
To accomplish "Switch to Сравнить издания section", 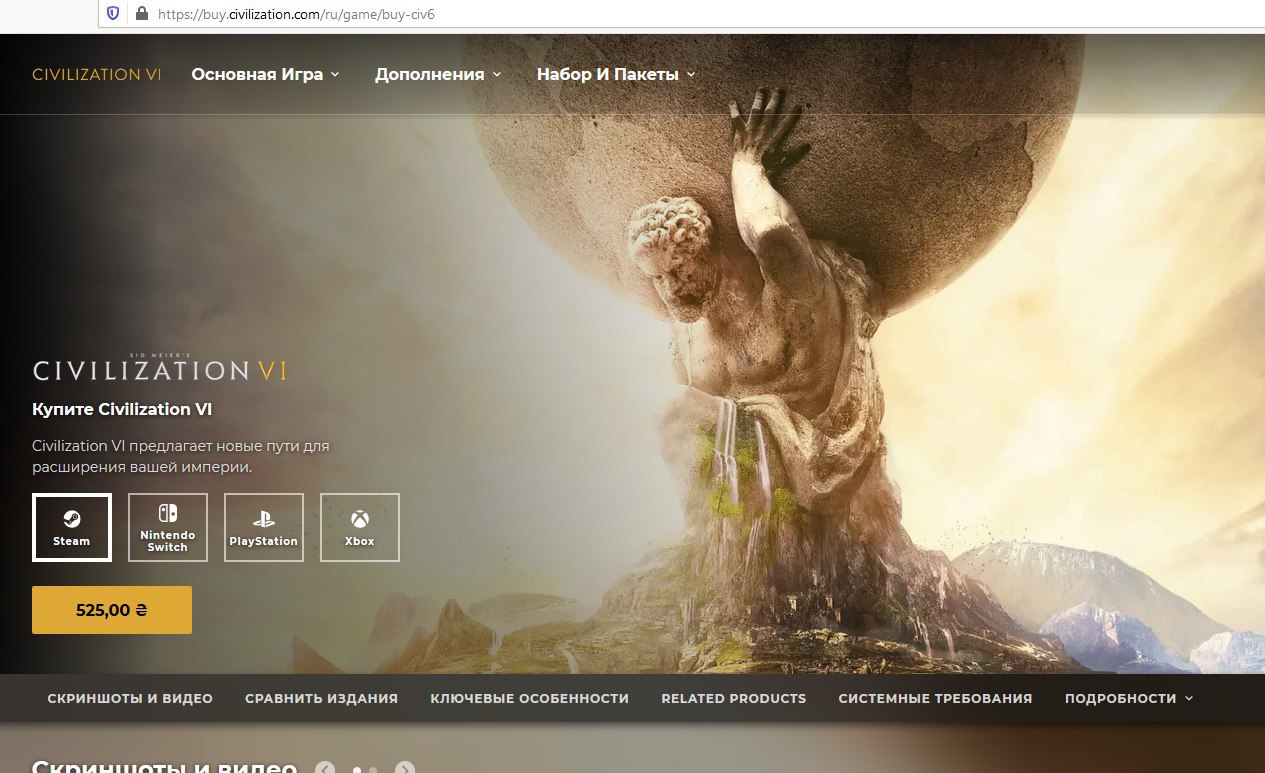I will [321, 699].
